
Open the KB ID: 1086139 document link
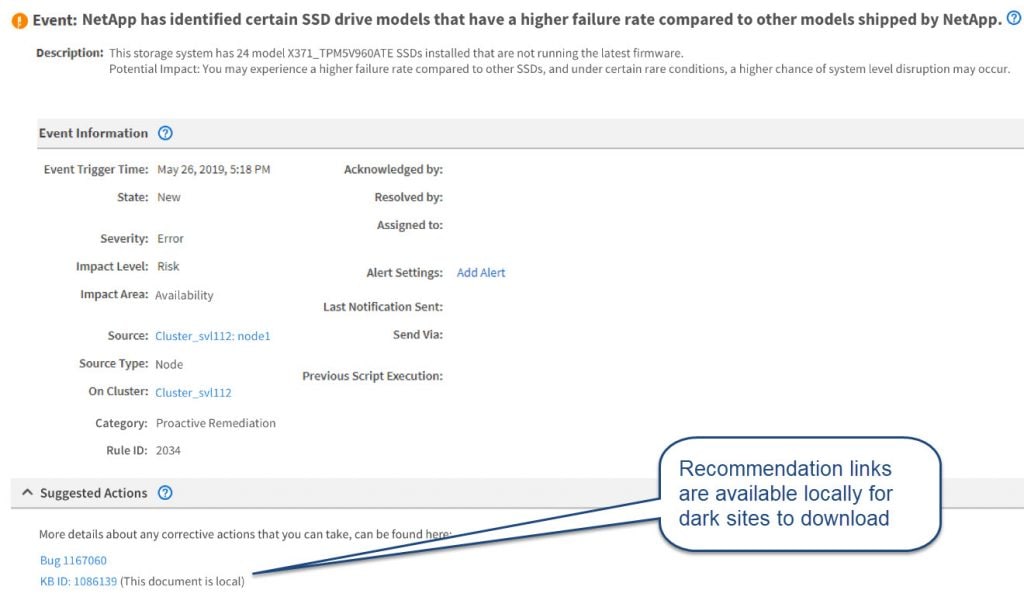(x=79, y=581)
